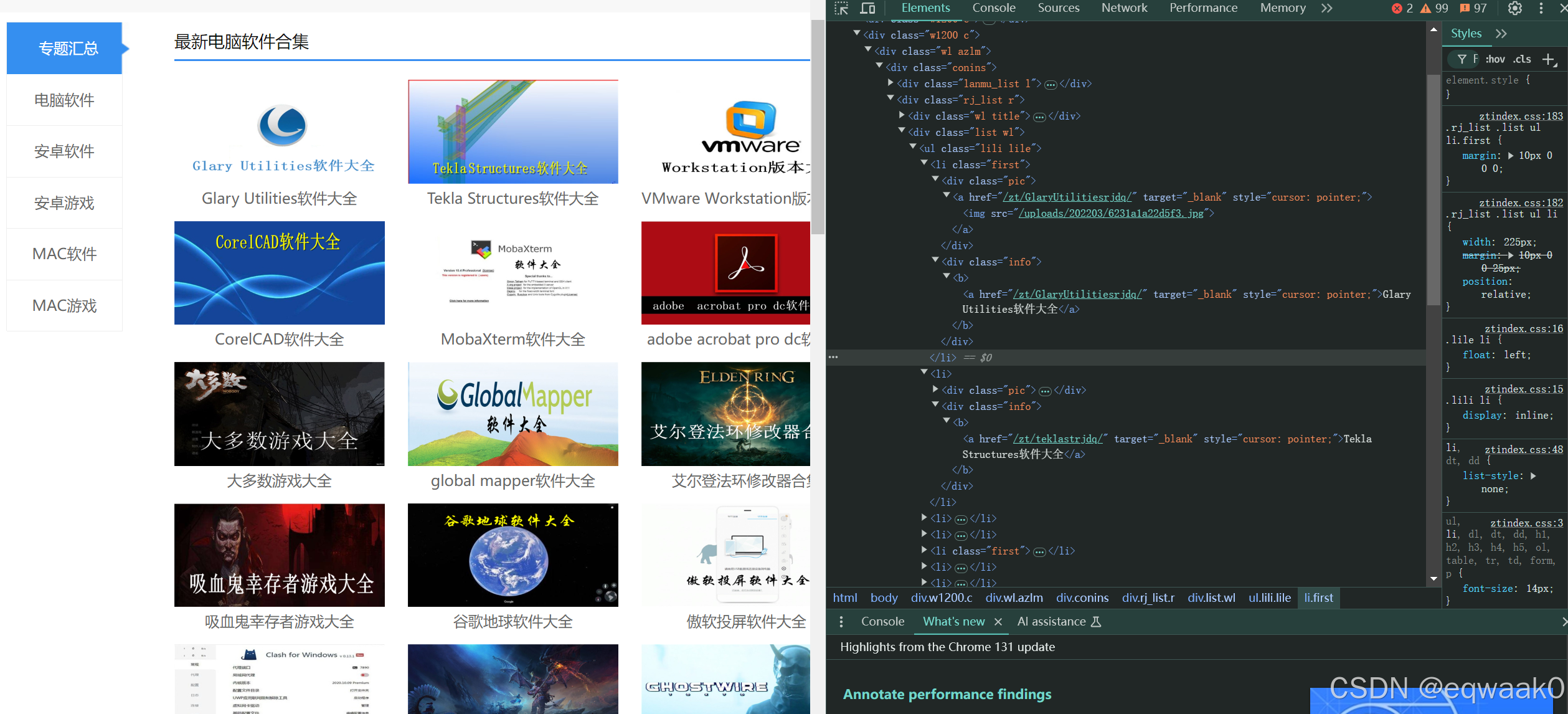Open the CorelCAD软件大全 thumbnail
The width and height of the screenshot is (1568, 714).
(279, 273)
